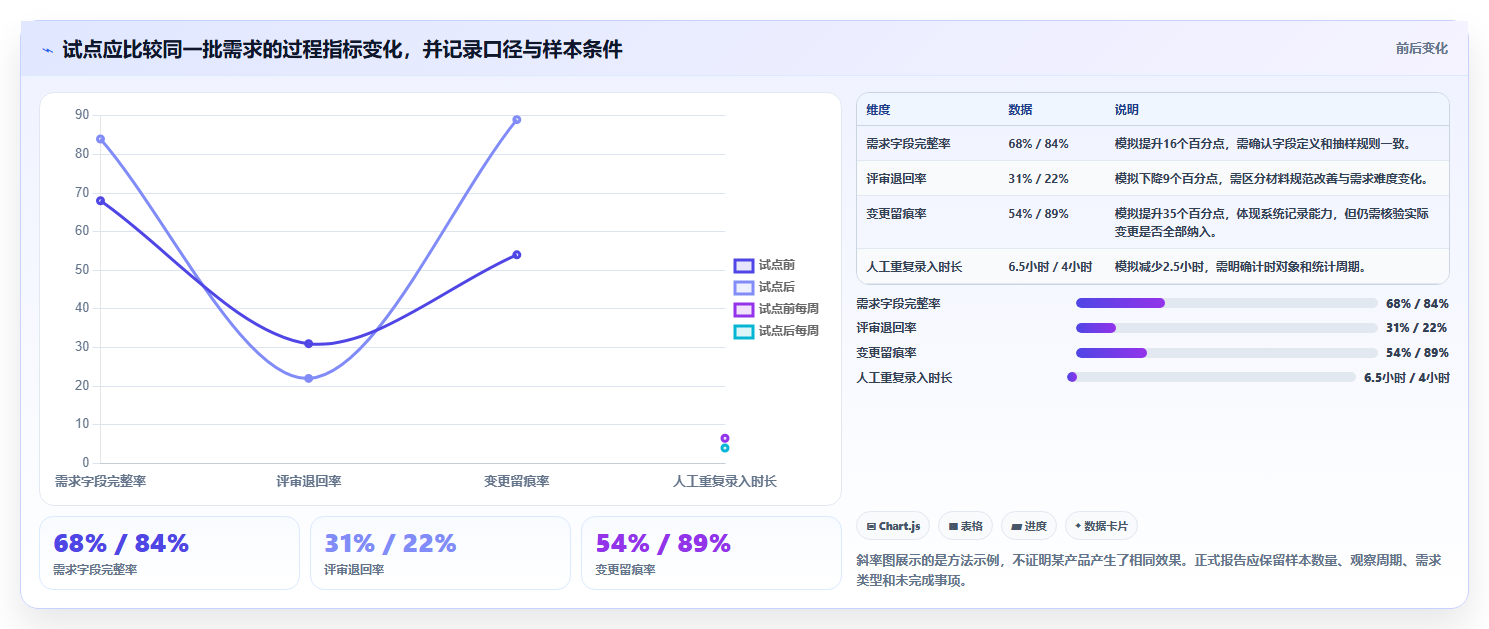The width and height of the screenshot is (1489, 629).
Task: Select the 评审退回率 table row label
Action: coord(896,179)
